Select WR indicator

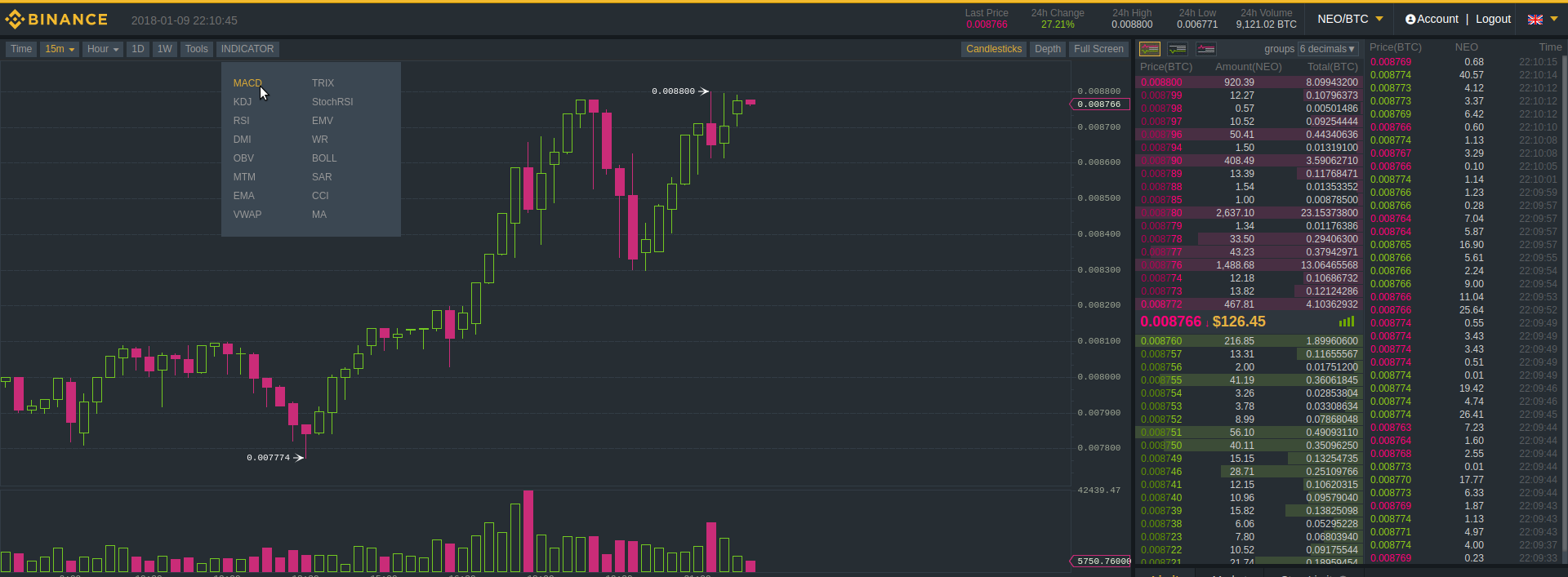click(320, 140)
